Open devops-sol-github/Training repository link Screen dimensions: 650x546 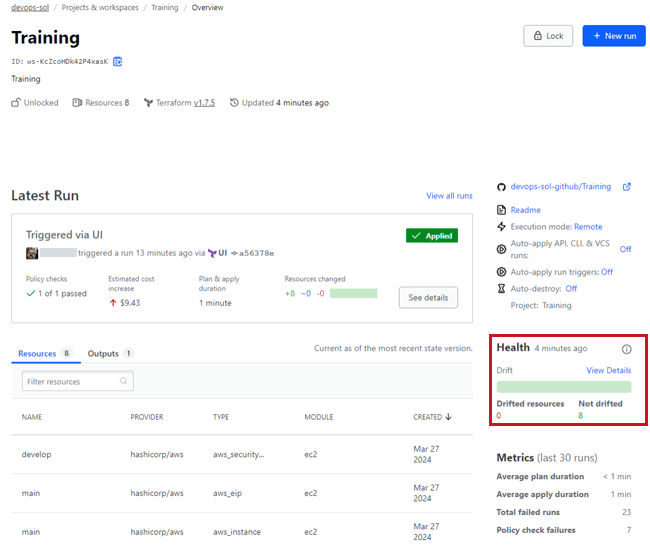[560, 187]
